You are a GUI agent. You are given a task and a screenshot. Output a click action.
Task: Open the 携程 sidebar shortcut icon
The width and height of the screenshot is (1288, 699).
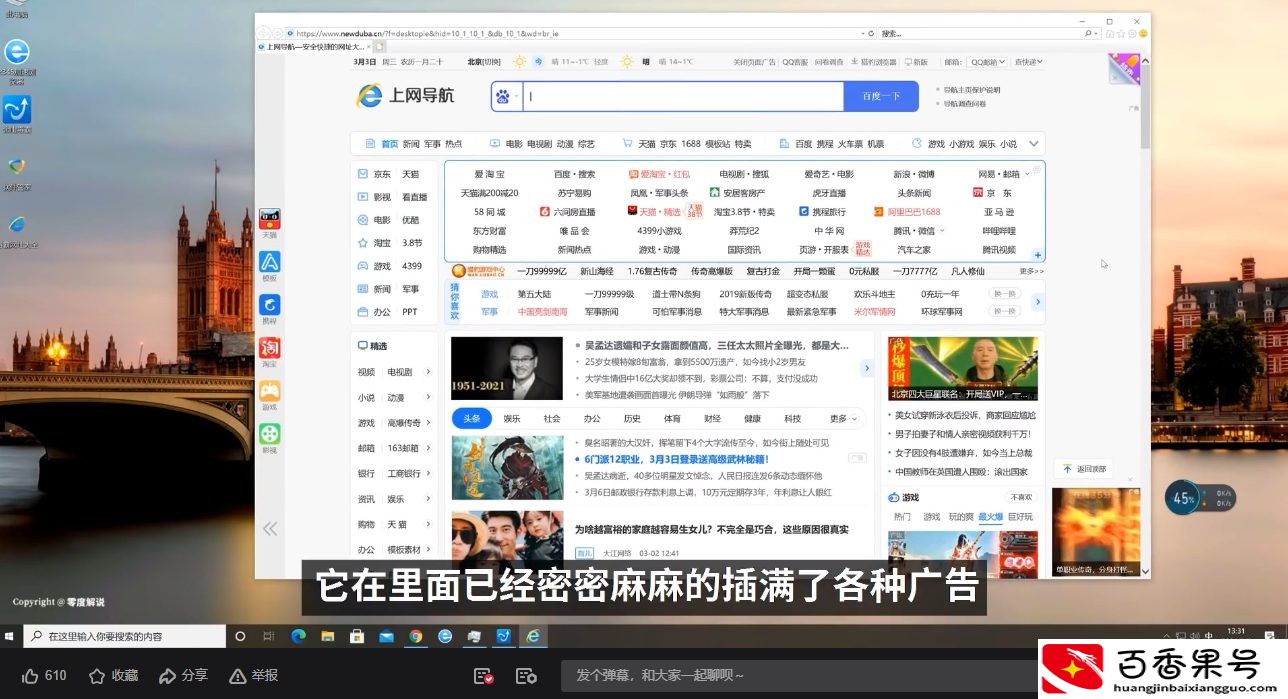pyautogui.click(x=270, y=305)
